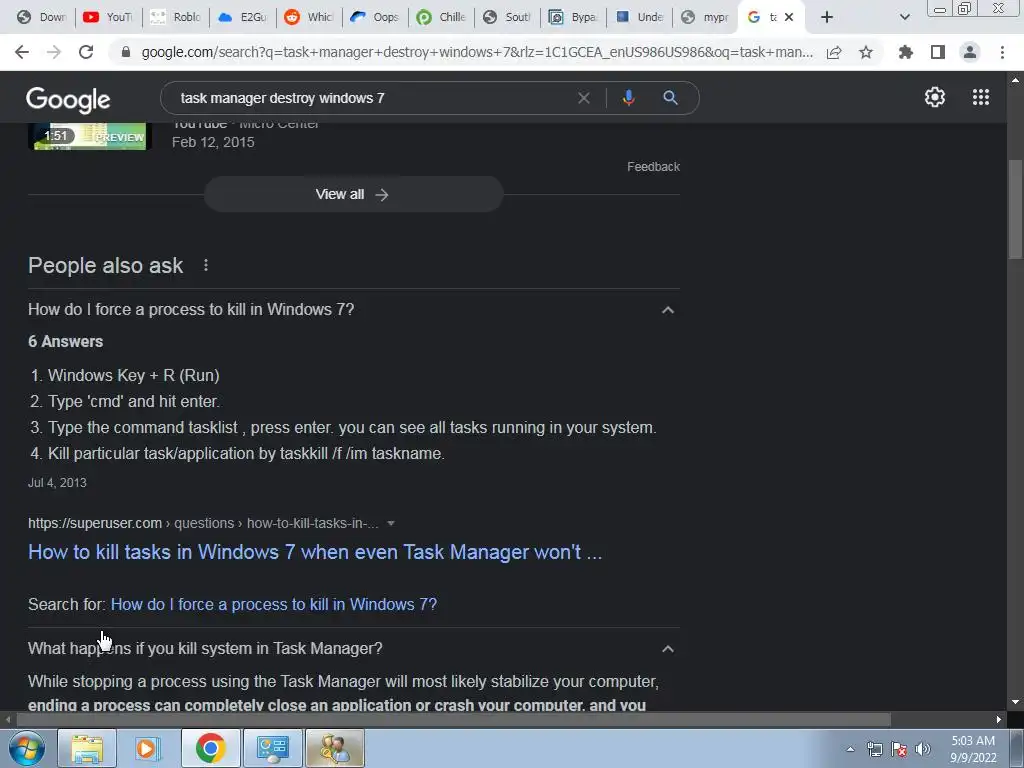Go back to the previous page
Image resolution: width=1024 pixels, height=768 pixels.
point(22,52)
